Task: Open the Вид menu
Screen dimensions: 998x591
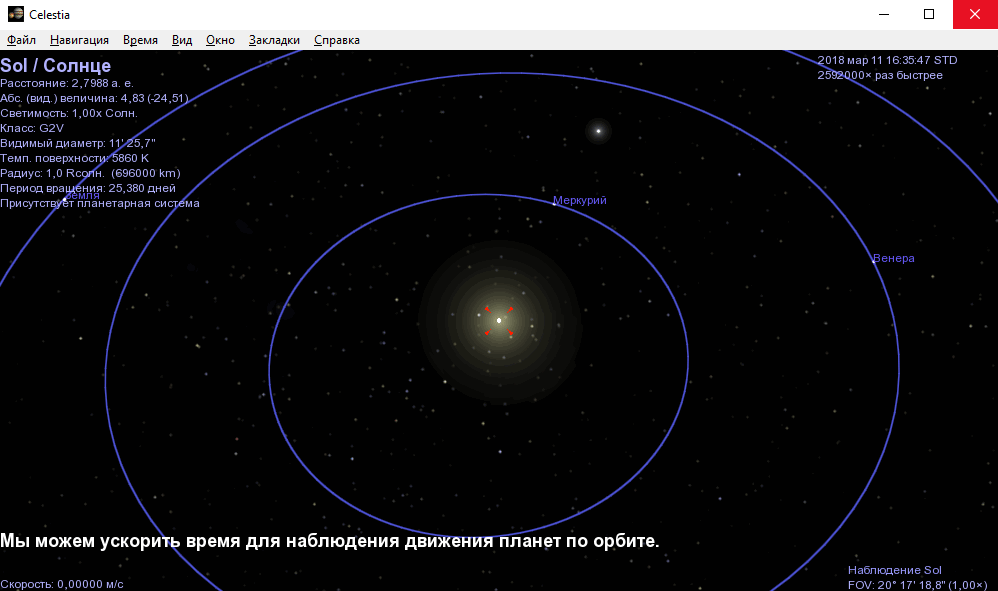Action: tap(182, 40)
